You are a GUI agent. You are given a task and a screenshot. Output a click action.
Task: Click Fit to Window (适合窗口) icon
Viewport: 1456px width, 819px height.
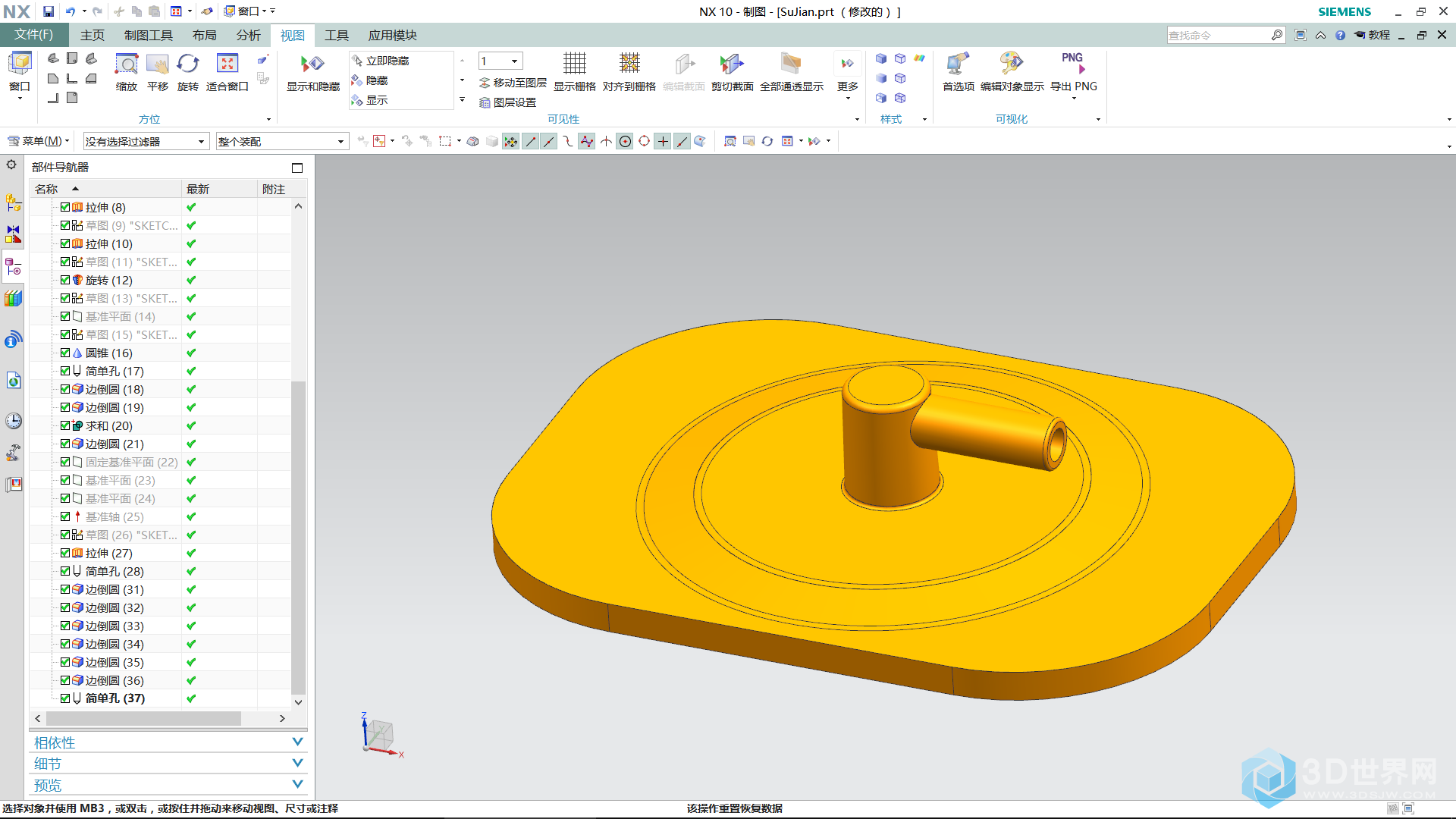(x=227, y=64)
